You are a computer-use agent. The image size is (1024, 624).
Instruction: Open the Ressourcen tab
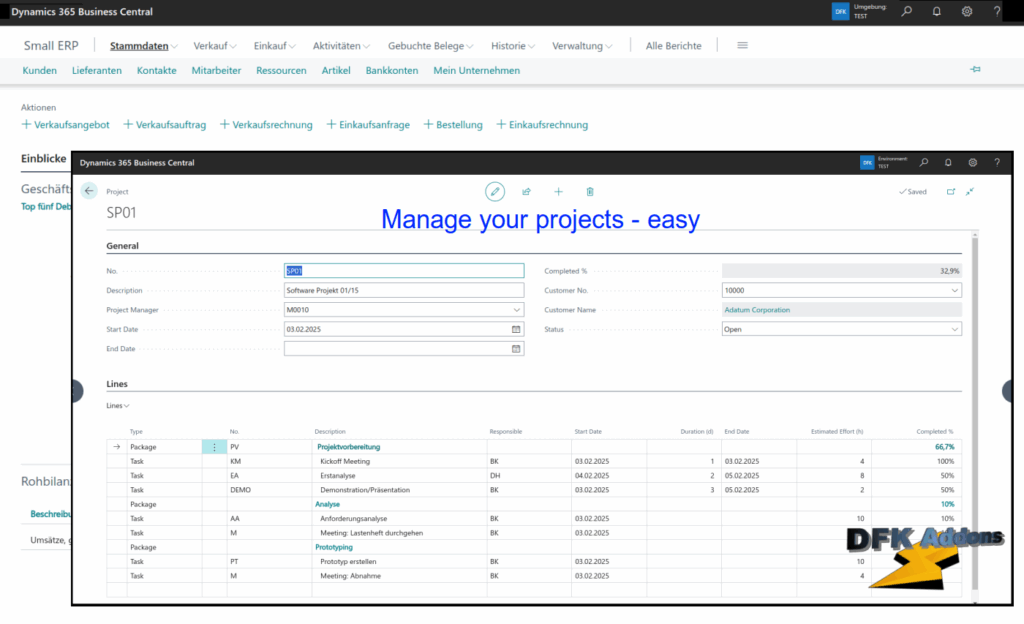281,70
